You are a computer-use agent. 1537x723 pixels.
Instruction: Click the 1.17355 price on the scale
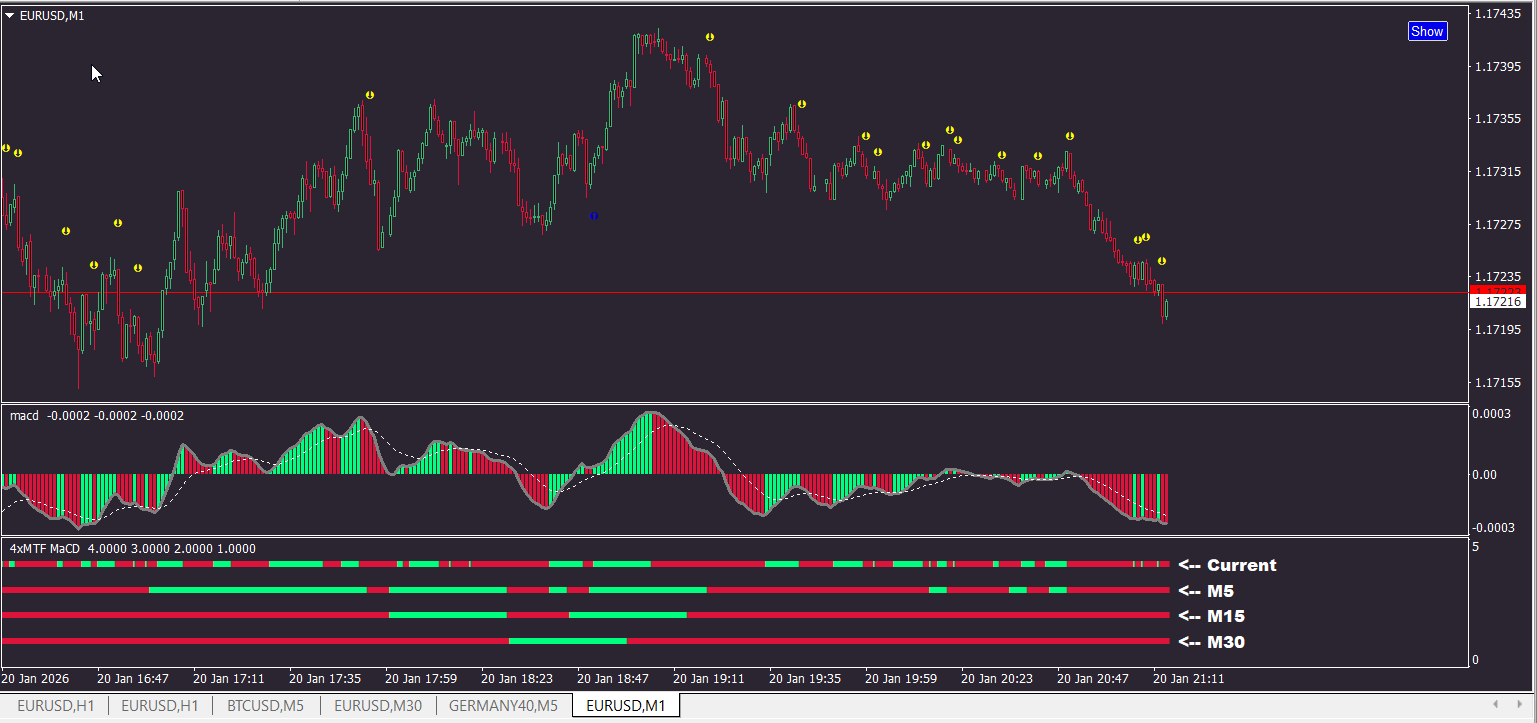1498,119
